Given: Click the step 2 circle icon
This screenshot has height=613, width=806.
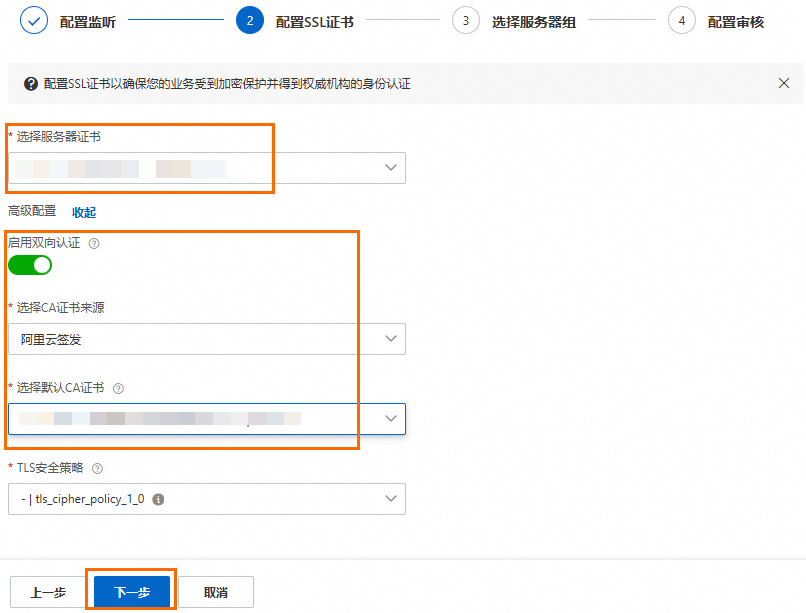Looking at the screenshot, I should click(x=250, y=21).
